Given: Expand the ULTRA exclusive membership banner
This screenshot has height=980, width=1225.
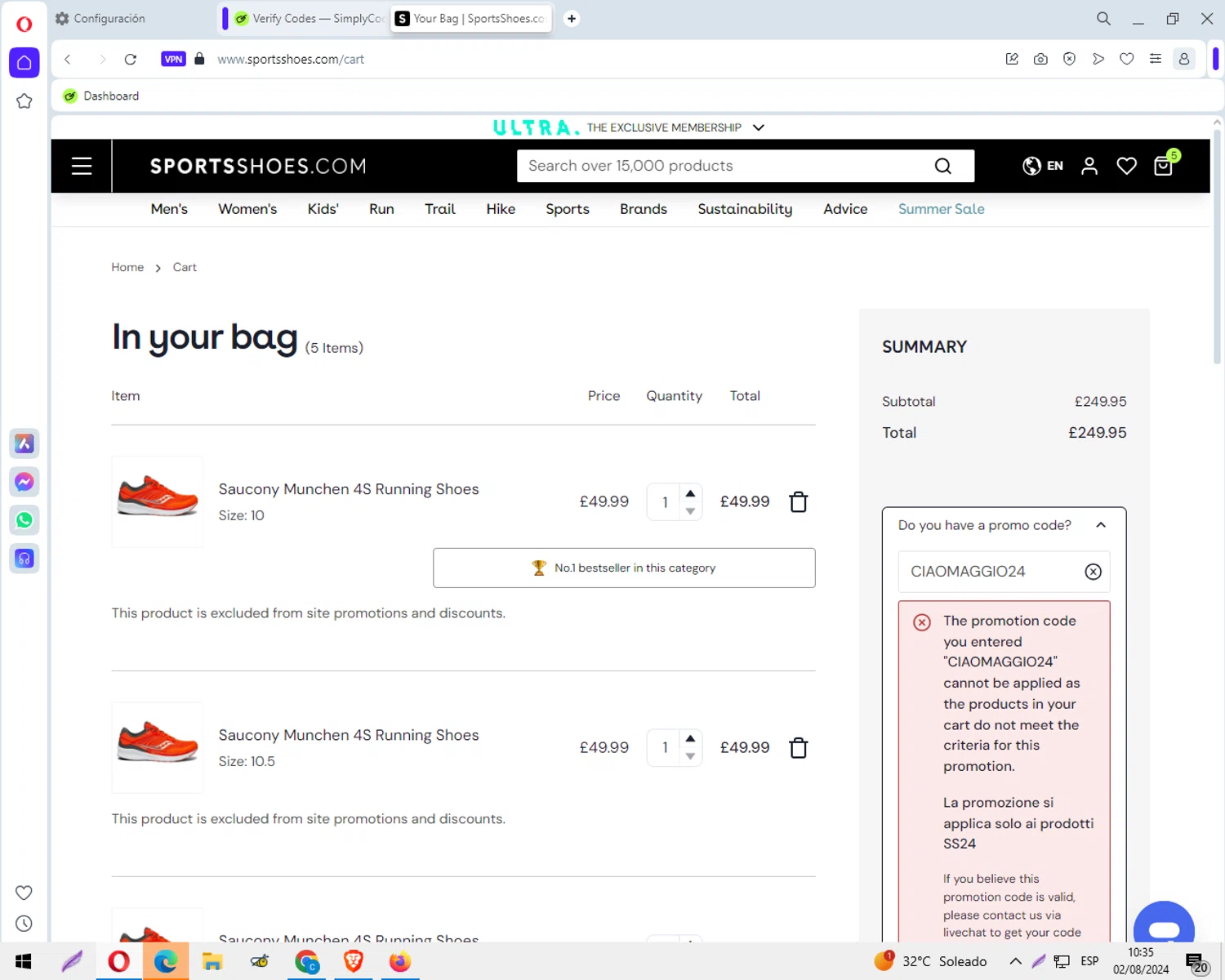Looking at the screenshot, I should pos(759,127).
